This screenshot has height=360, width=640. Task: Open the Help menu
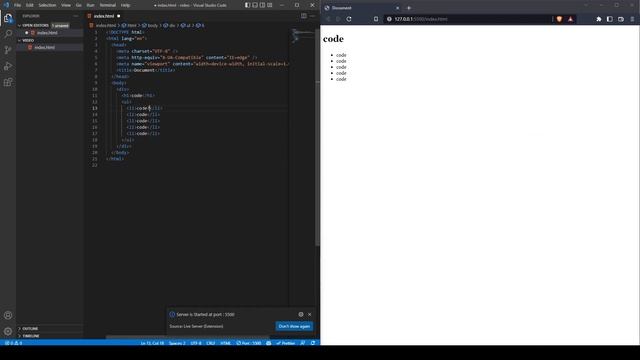125,5
